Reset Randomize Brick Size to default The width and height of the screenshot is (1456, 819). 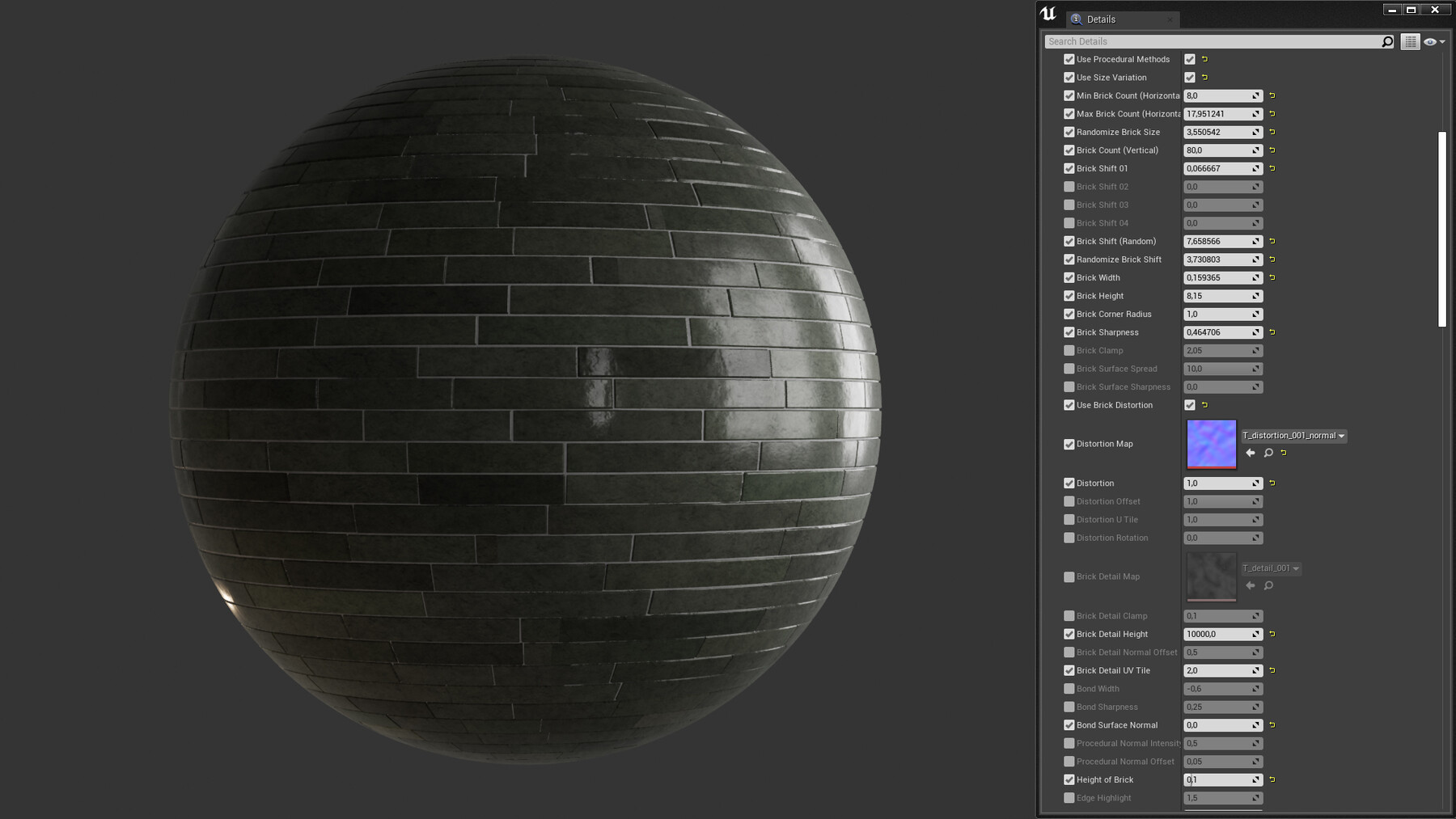click(x=1272, y=132)
